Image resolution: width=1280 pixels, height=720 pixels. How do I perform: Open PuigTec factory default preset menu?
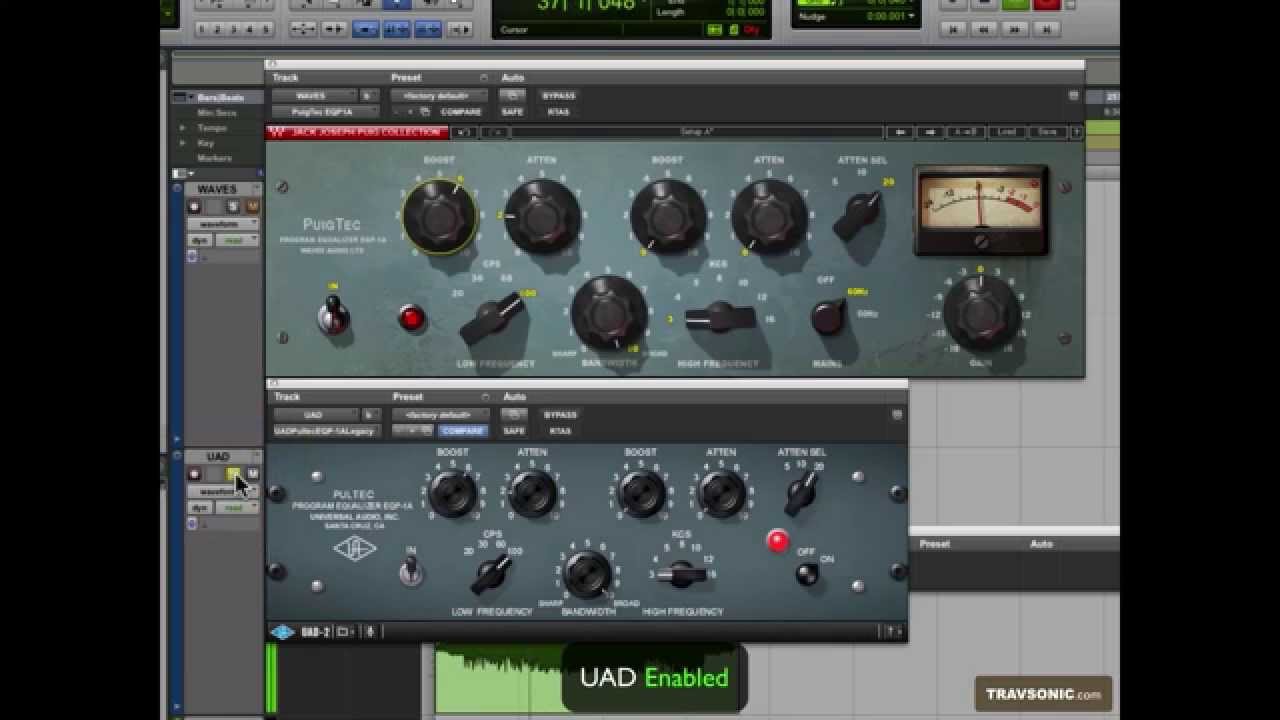click(439, 96)
